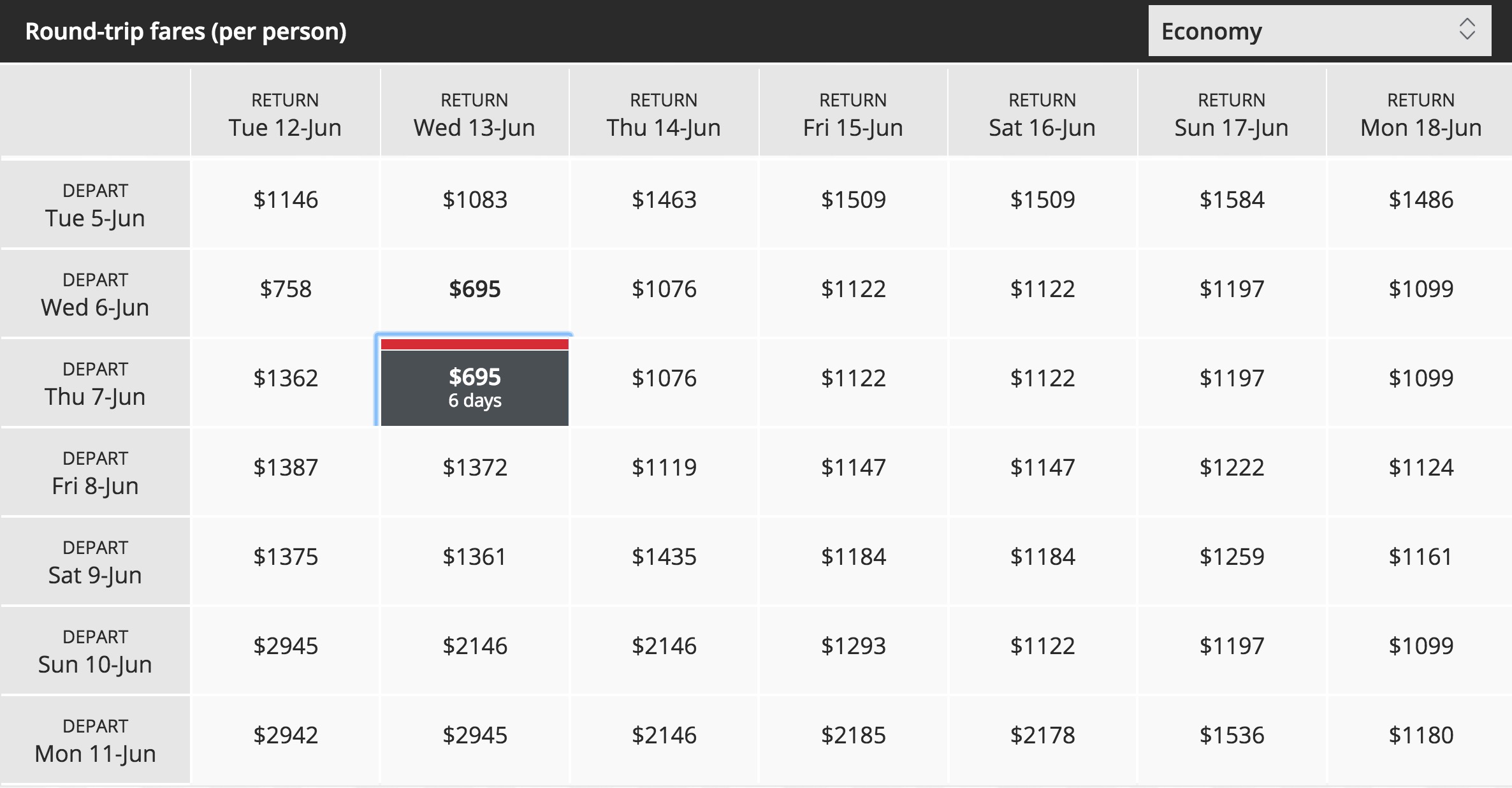Select the RETURN Mon 18-Jun column header
The height and width of the screenshot is (788, 1512).
tap(1420, 112)
